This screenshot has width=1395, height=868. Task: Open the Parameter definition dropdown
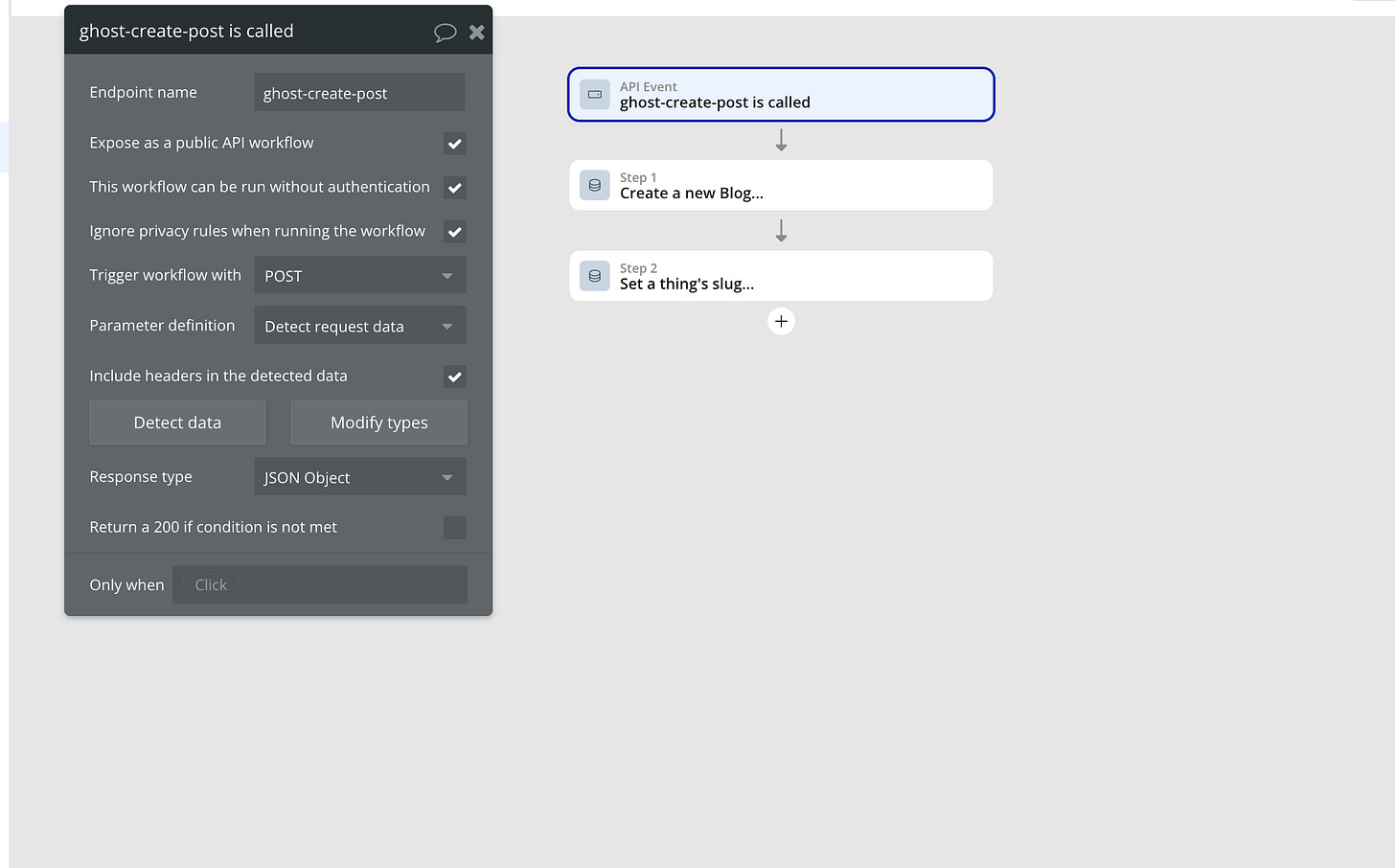coord(360,326)
